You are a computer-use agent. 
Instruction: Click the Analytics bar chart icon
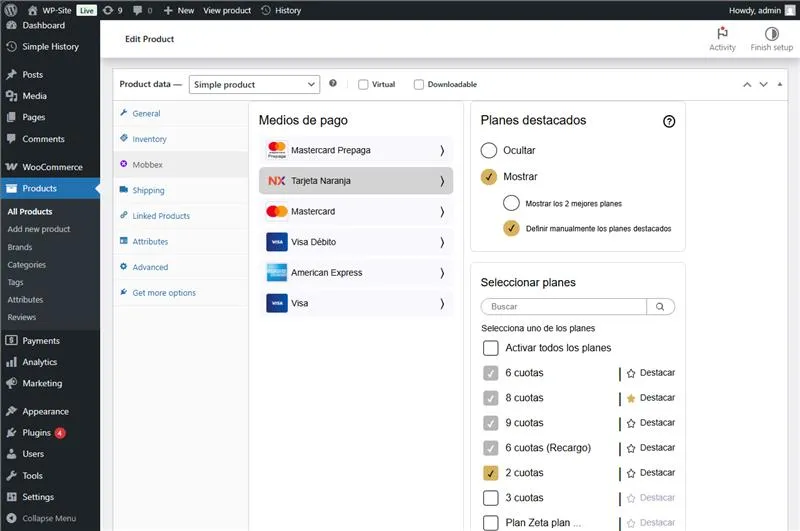click(11, 362)
